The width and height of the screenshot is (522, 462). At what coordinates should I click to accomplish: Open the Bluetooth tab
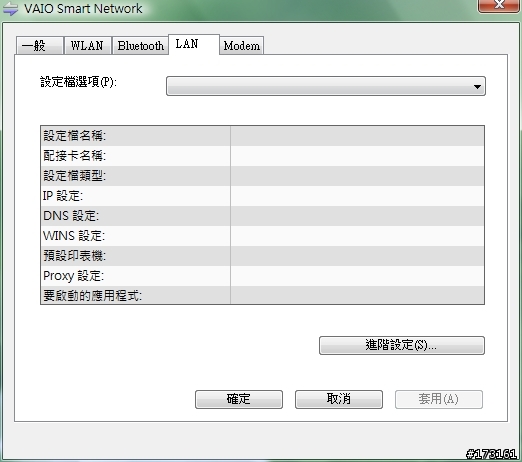pyautogui.click(x=140, y=46)
